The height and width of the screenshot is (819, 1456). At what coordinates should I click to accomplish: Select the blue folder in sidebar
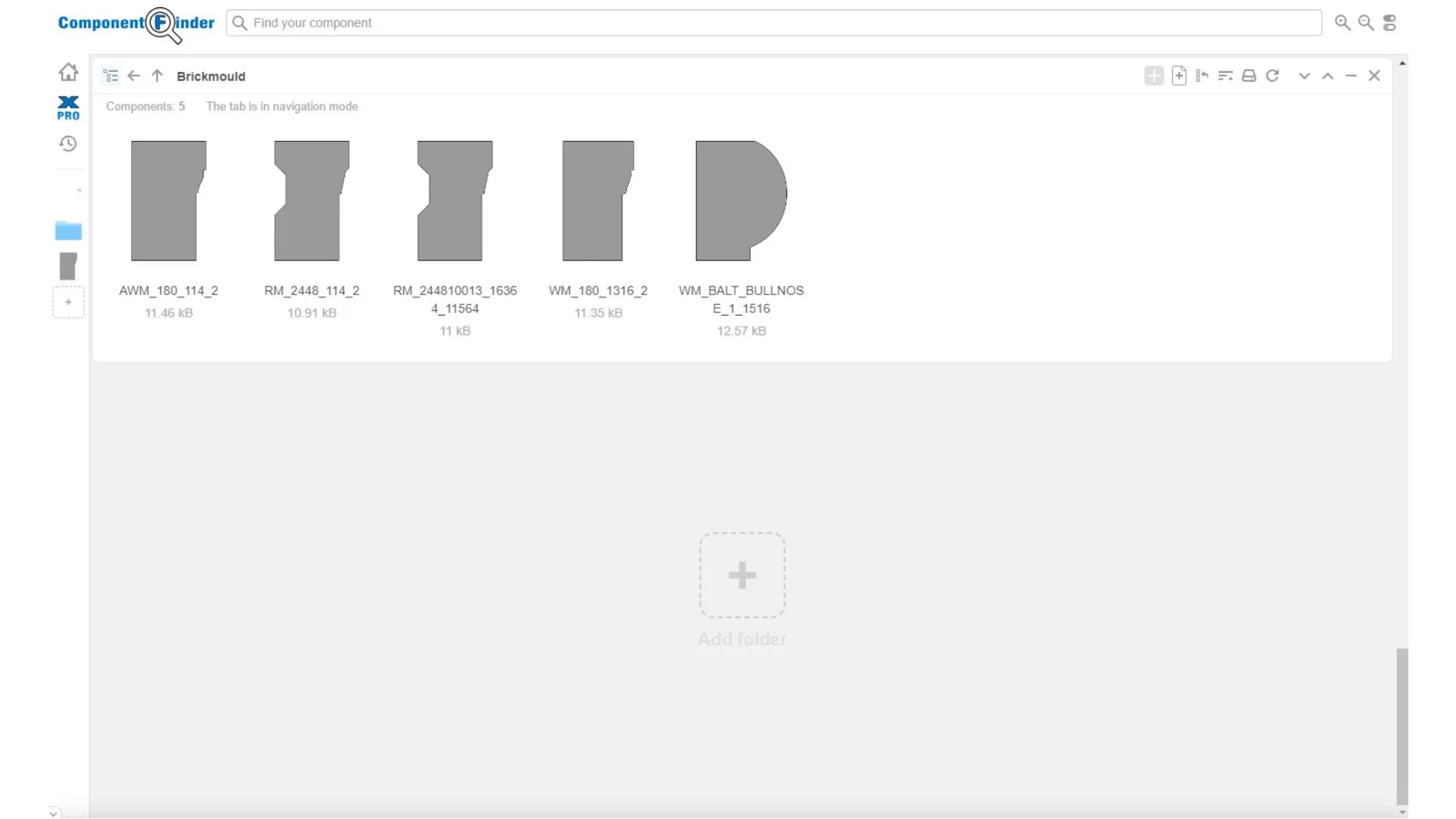[68, 230]
